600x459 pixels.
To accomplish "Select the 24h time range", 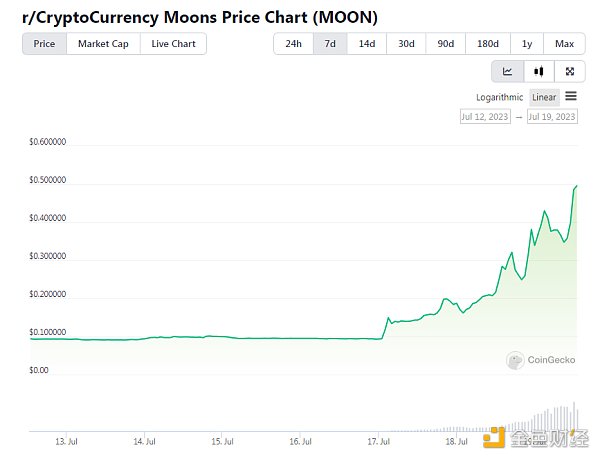I will tap(293, 44).
